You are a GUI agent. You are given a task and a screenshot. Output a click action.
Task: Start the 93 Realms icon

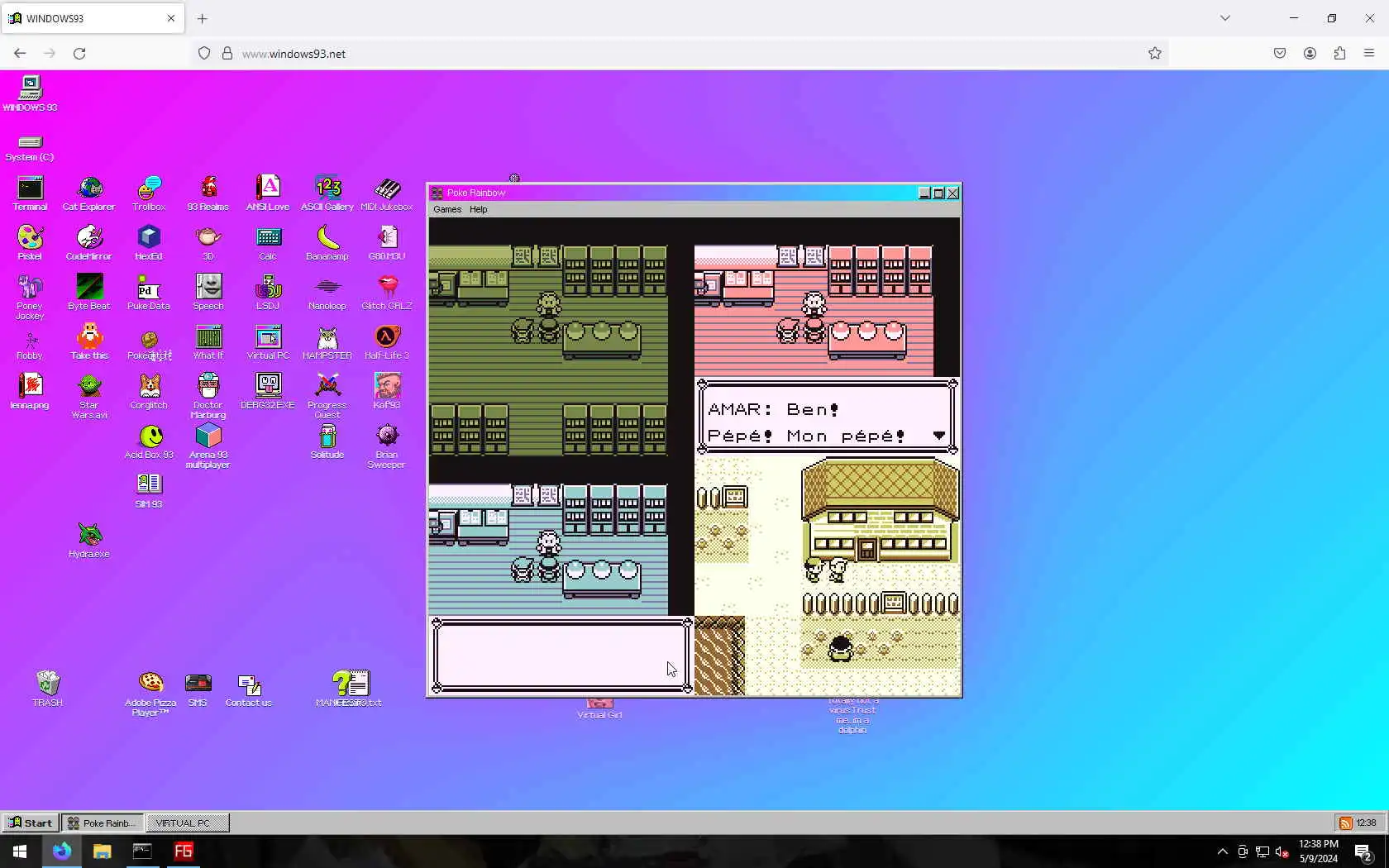tap(208, 193)
